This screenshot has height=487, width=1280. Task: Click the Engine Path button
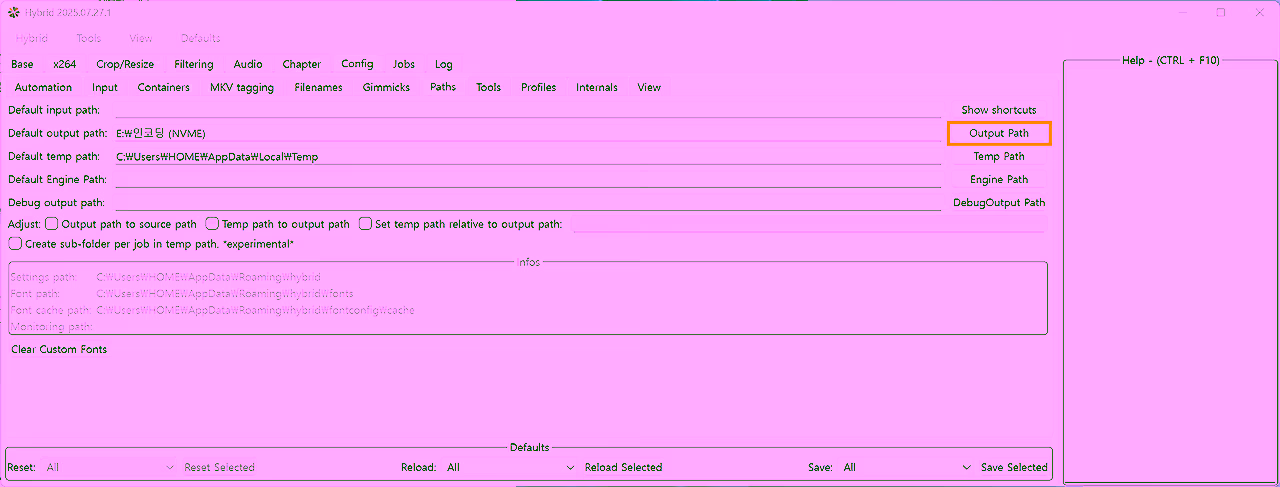(999, 179)
